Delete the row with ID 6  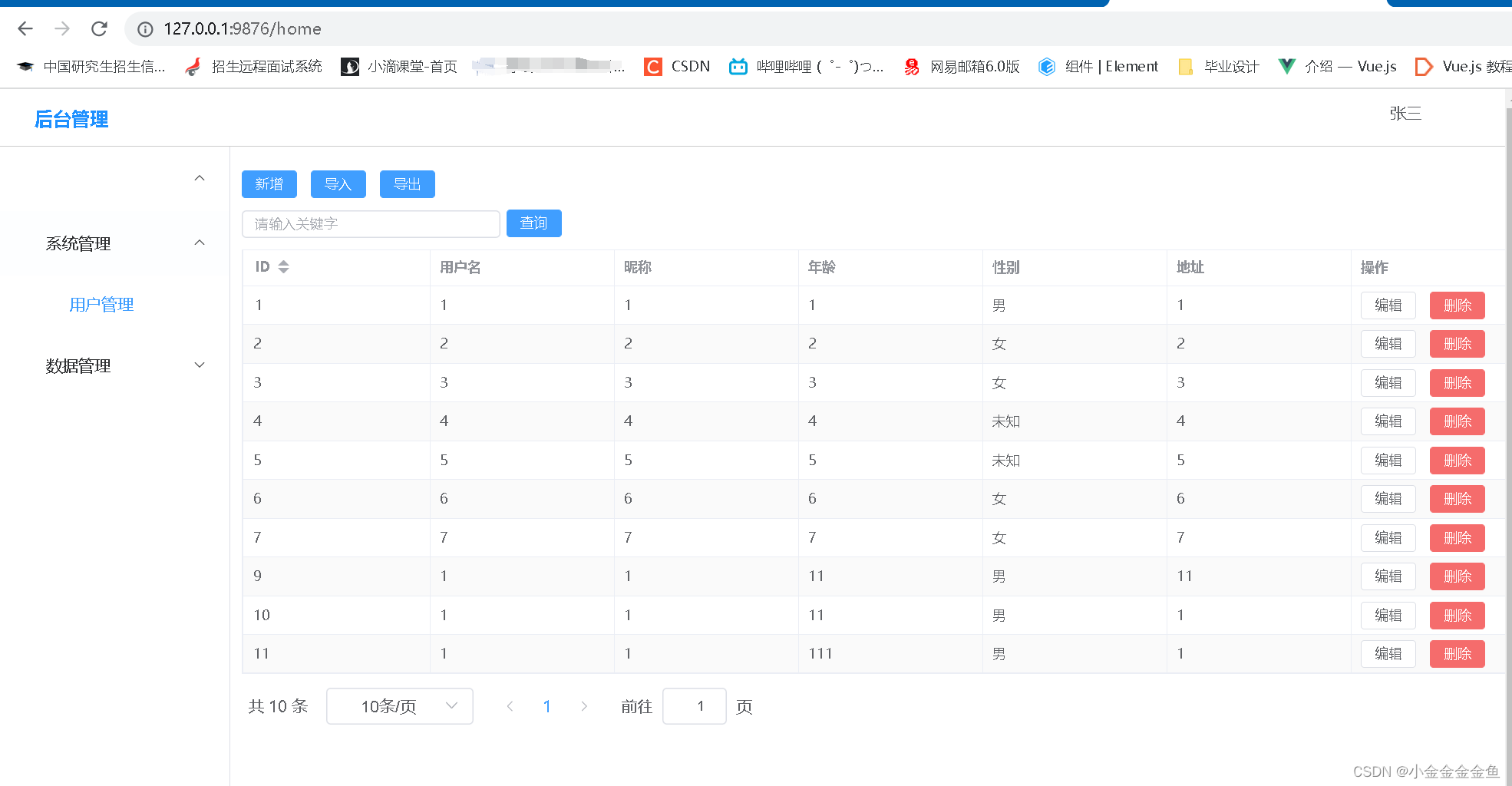(x=1458, y=499)
